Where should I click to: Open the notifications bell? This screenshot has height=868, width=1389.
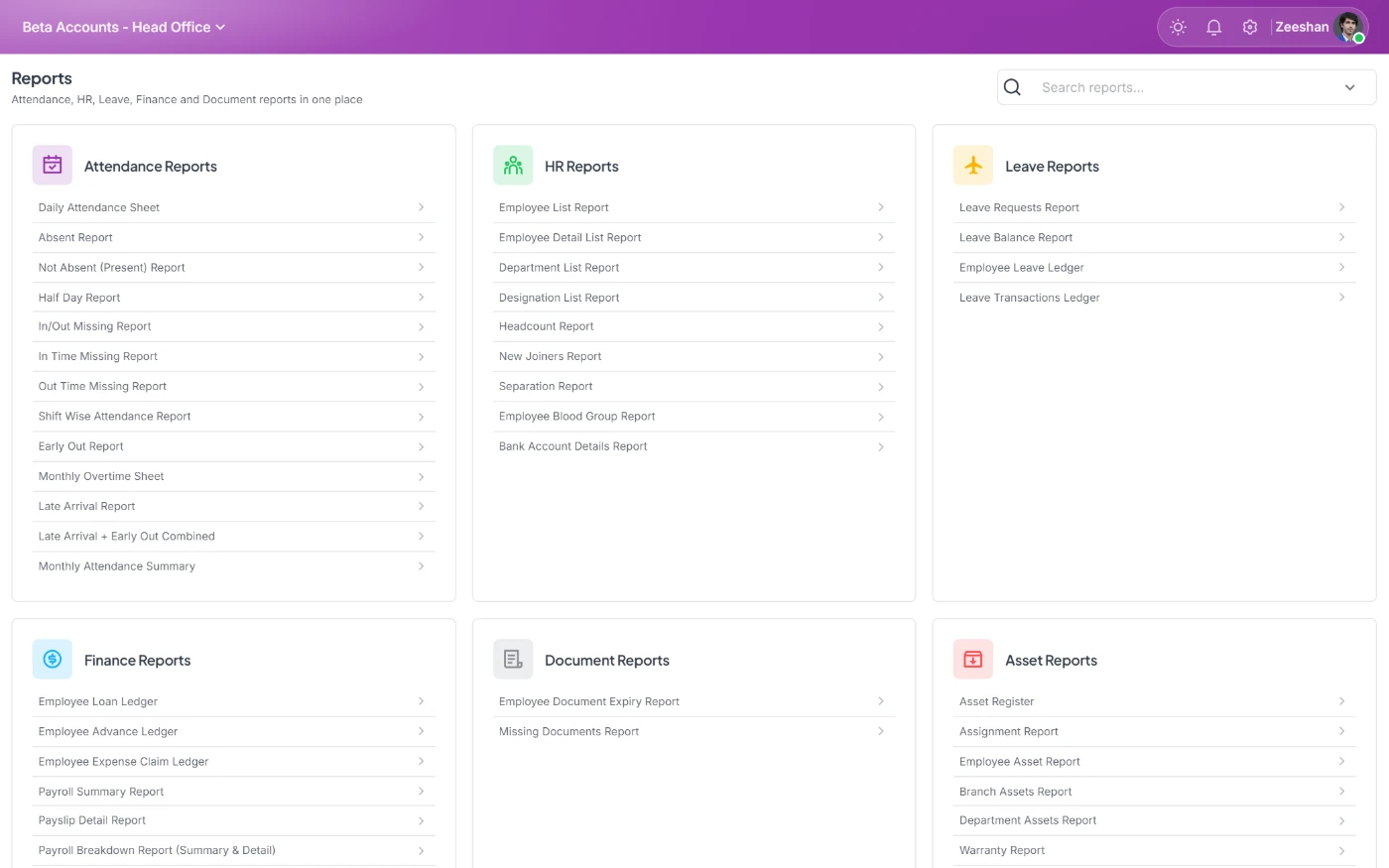click(x=1213, y=28)
